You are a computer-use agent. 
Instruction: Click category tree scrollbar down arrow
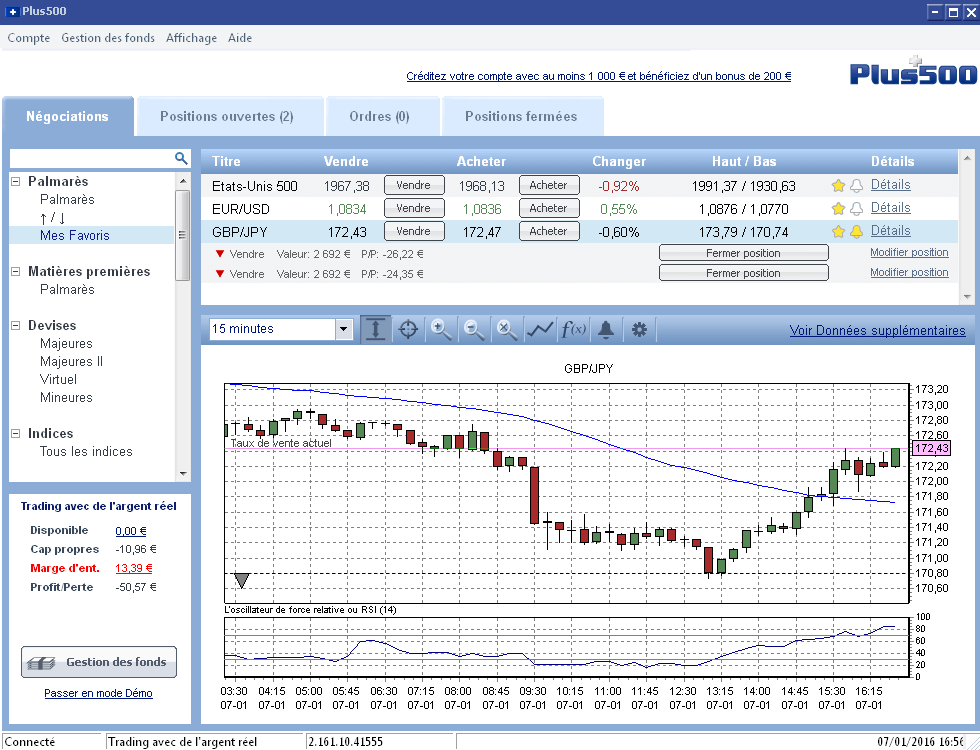point(182,474)
